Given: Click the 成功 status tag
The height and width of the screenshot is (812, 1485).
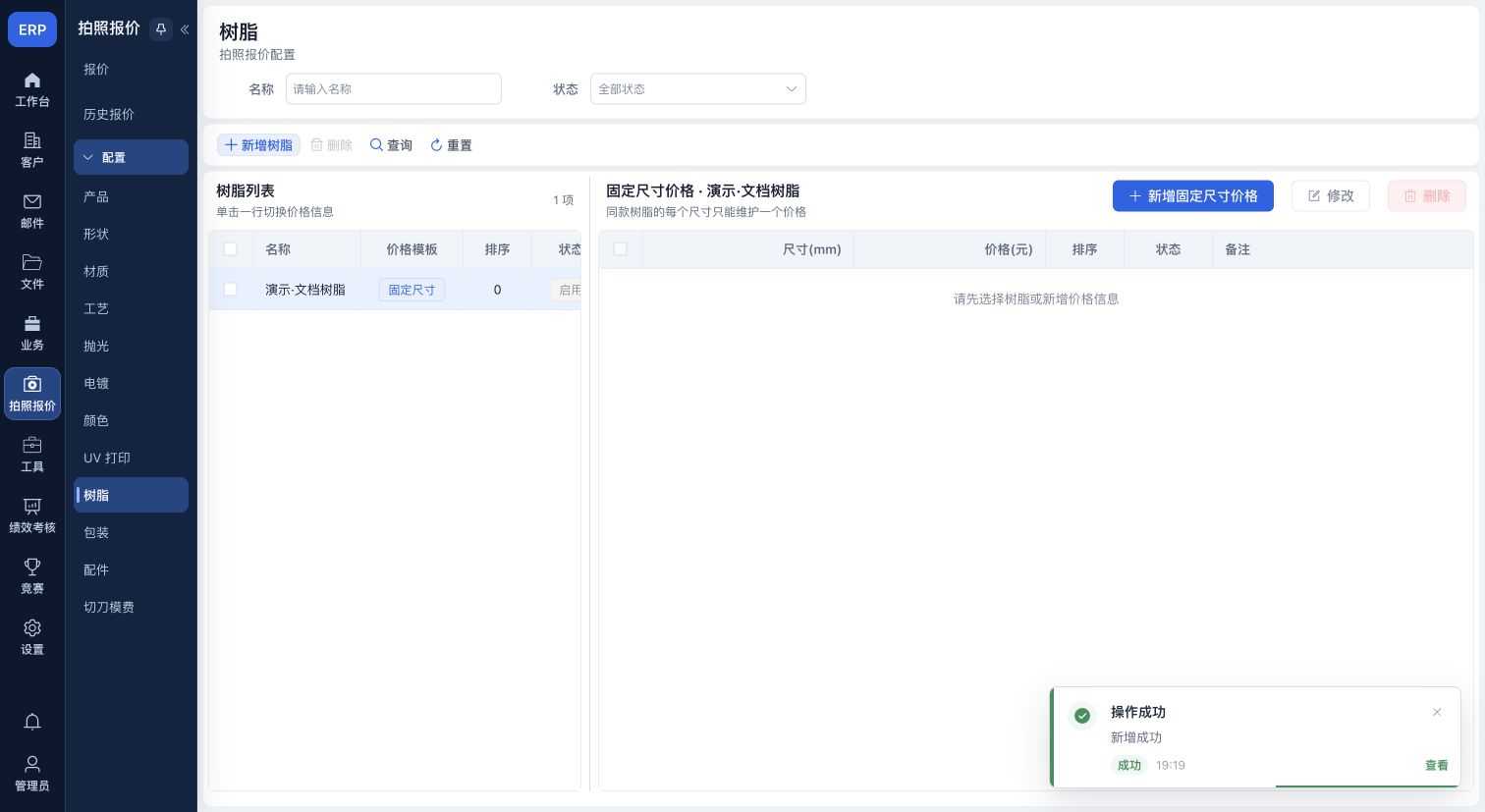Looking at the screenshot, I should click(x=1129, y=766).
